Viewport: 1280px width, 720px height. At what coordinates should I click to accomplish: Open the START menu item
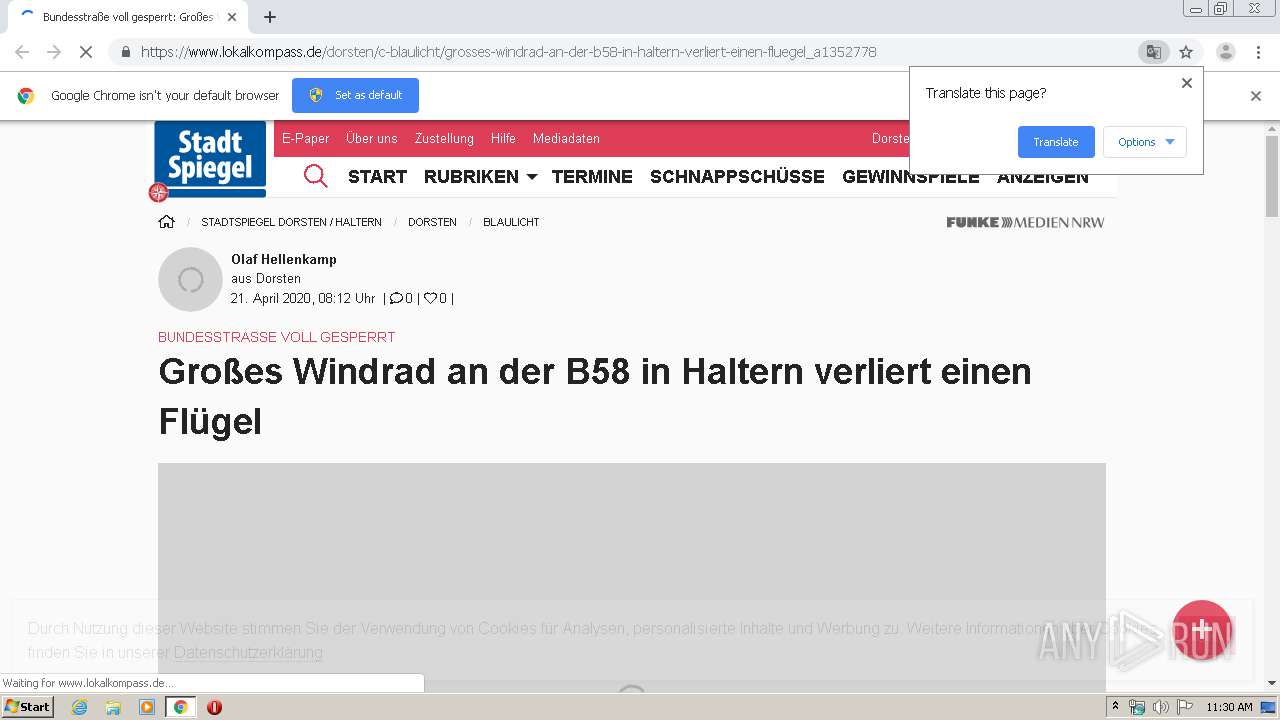point(377,176)
